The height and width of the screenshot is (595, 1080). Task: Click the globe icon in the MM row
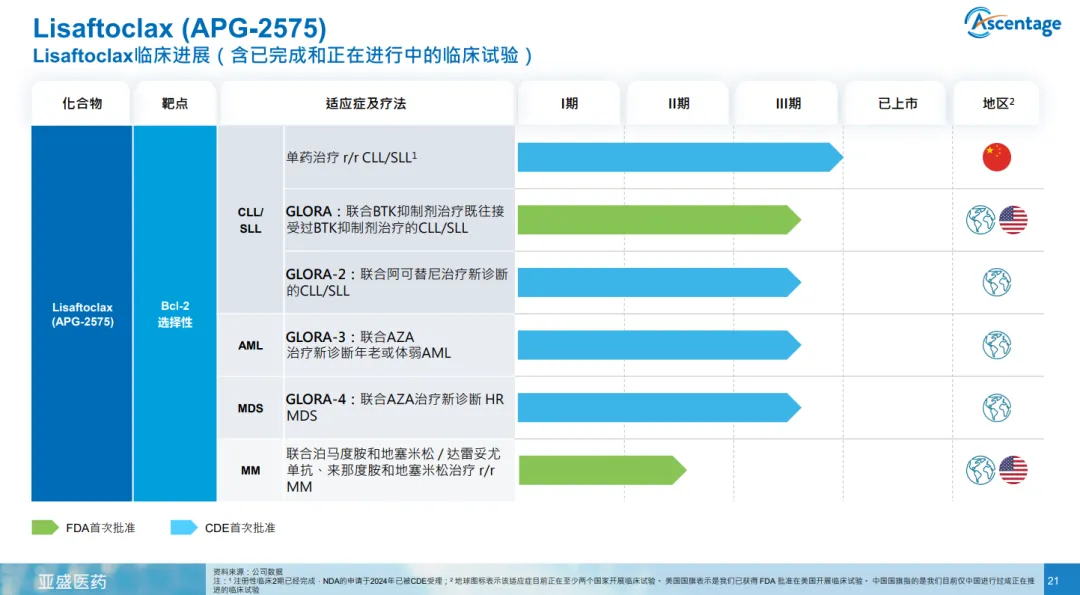pos(980,470)
